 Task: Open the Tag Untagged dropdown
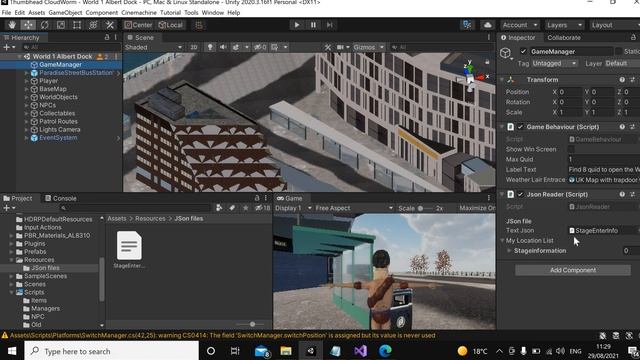coord(555,64)
